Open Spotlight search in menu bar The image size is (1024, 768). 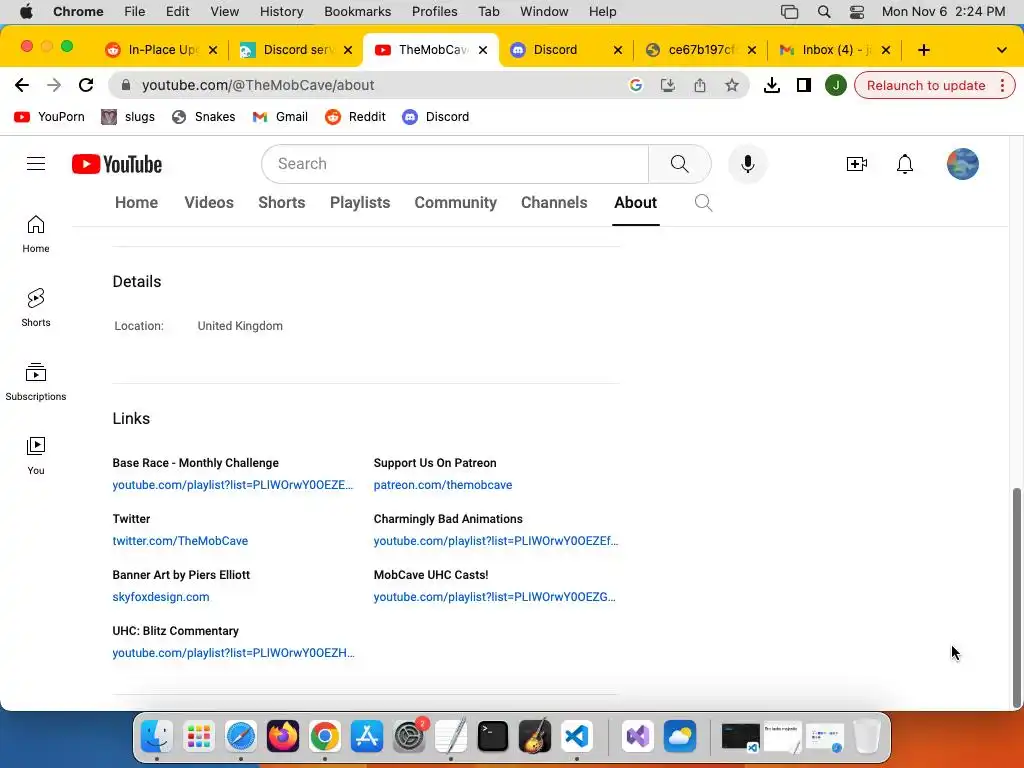[x=824, y=12]
